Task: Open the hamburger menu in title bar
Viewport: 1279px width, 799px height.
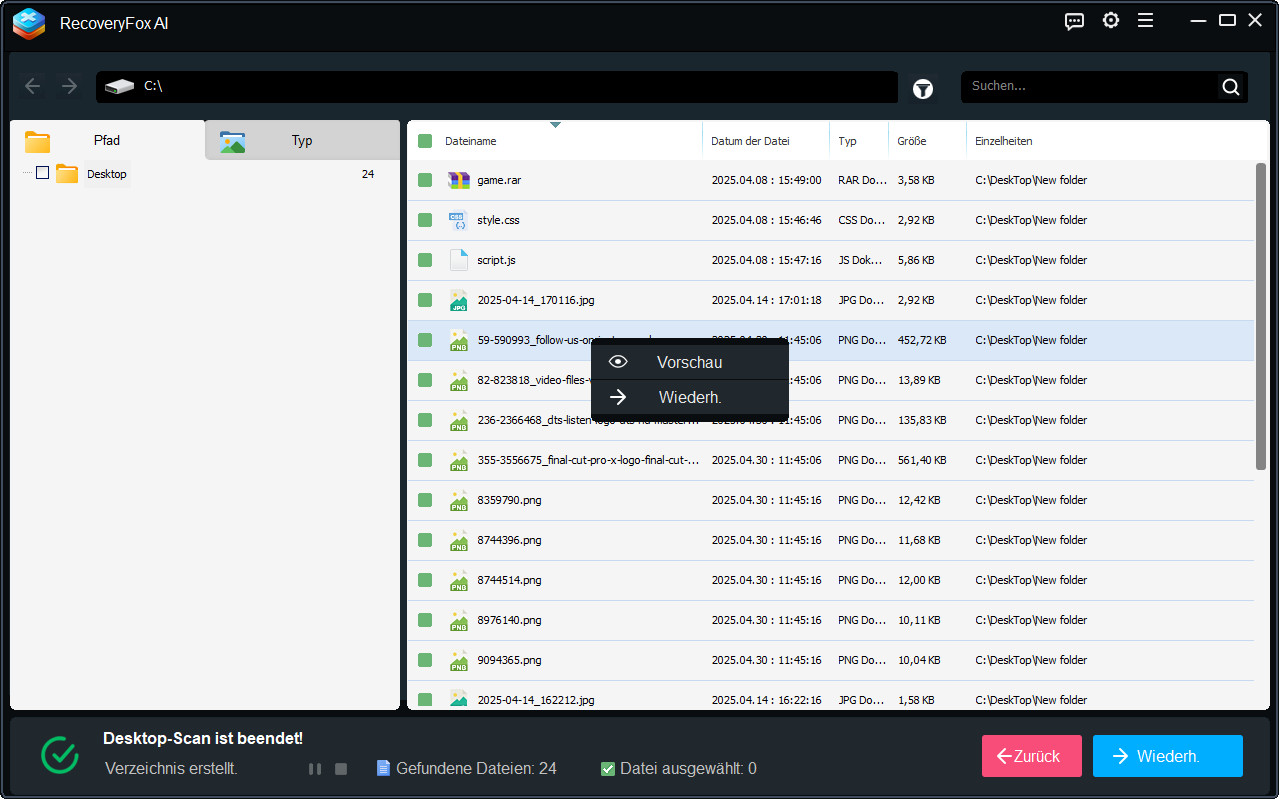Action: pos(1145,21)
